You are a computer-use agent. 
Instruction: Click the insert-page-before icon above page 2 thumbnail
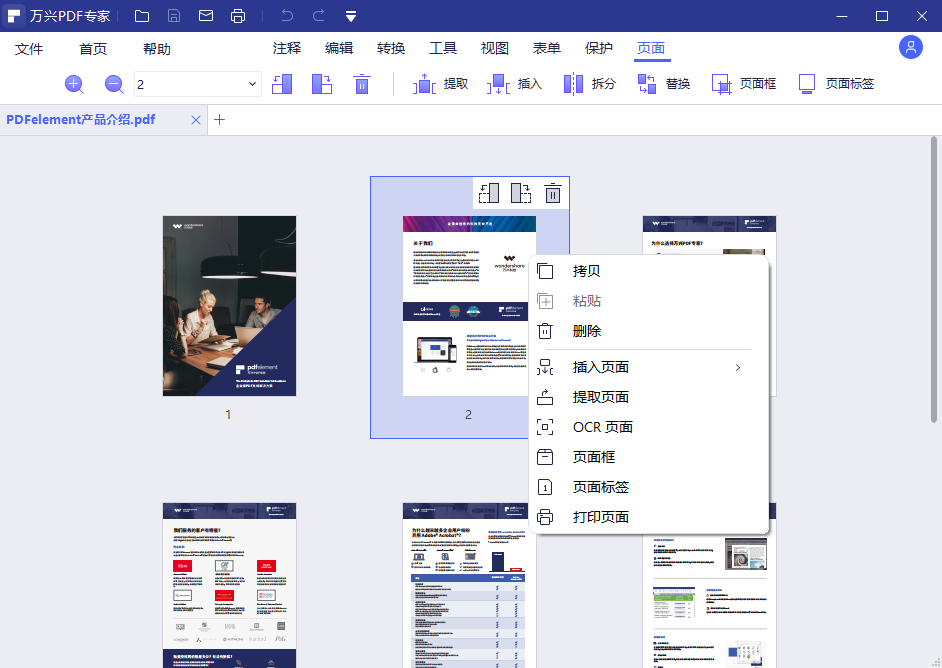(x=489, y=192)
